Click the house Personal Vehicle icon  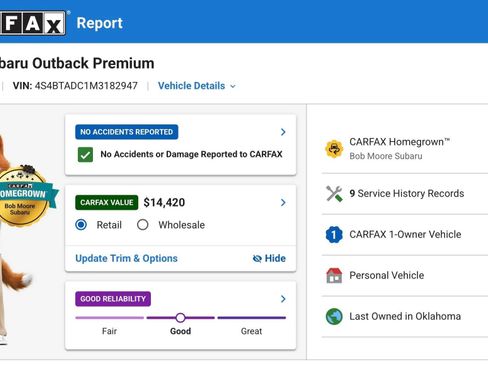(334, 275)
